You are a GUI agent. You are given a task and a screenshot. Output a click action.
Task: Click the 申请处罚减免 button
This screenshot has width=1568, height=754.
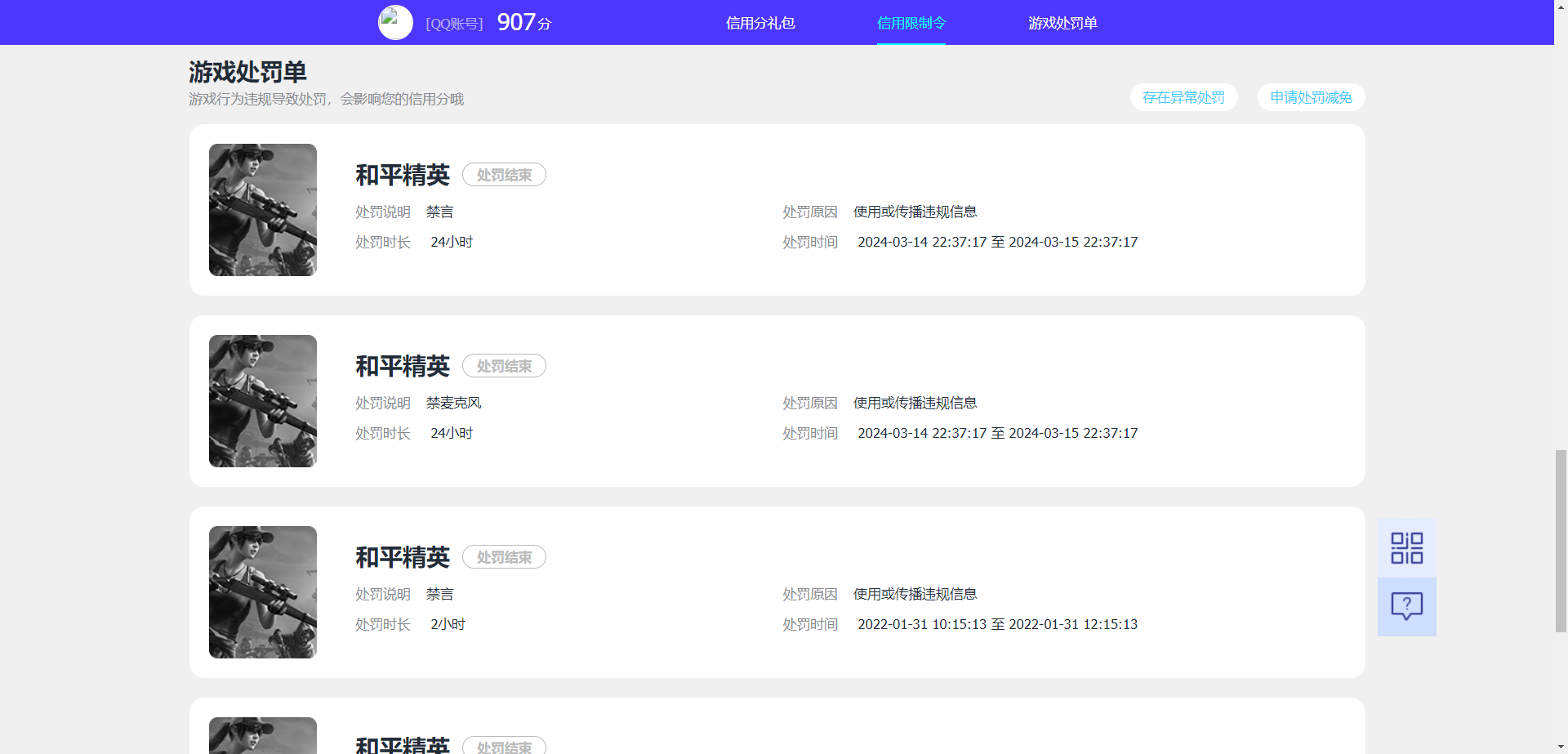[x=1311, y=97]
